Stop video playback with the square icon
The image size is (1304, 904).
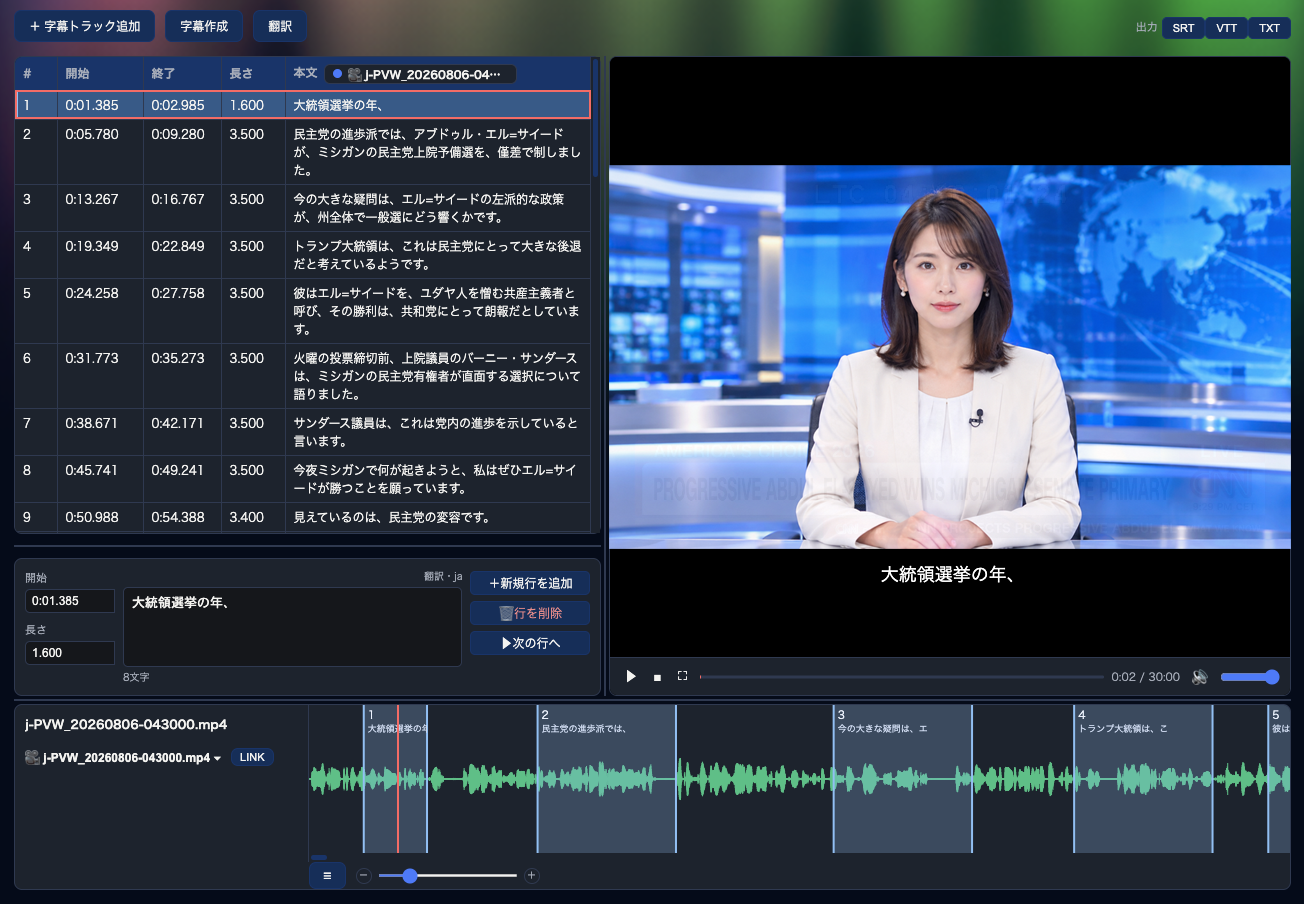point(657,677)
